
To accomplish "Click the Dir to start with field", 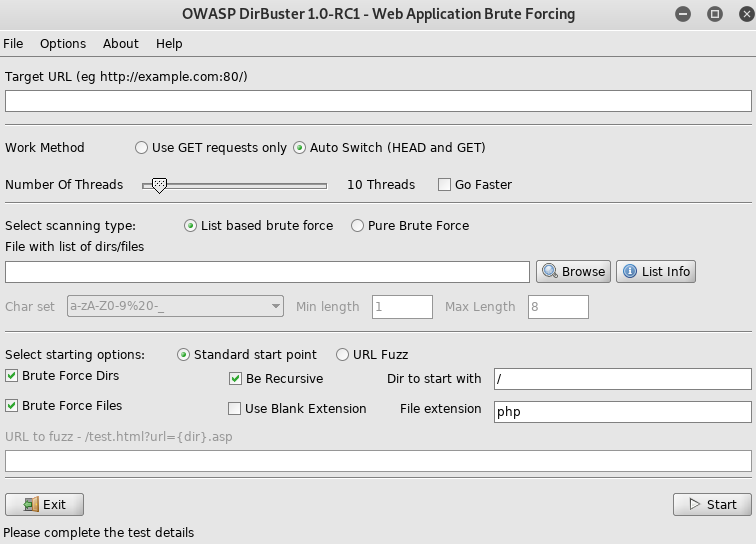I will 623,379.
